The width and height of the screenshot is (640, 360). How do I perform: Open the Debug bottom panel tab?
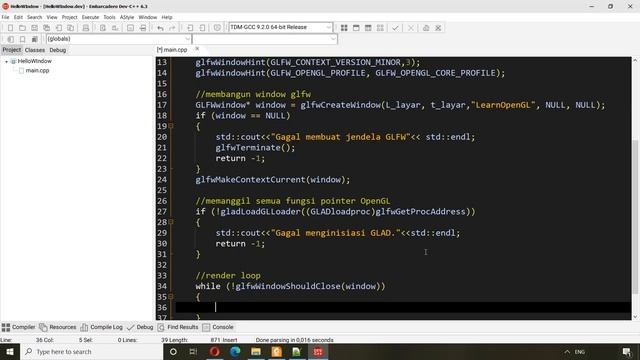(x=140, y=327)
